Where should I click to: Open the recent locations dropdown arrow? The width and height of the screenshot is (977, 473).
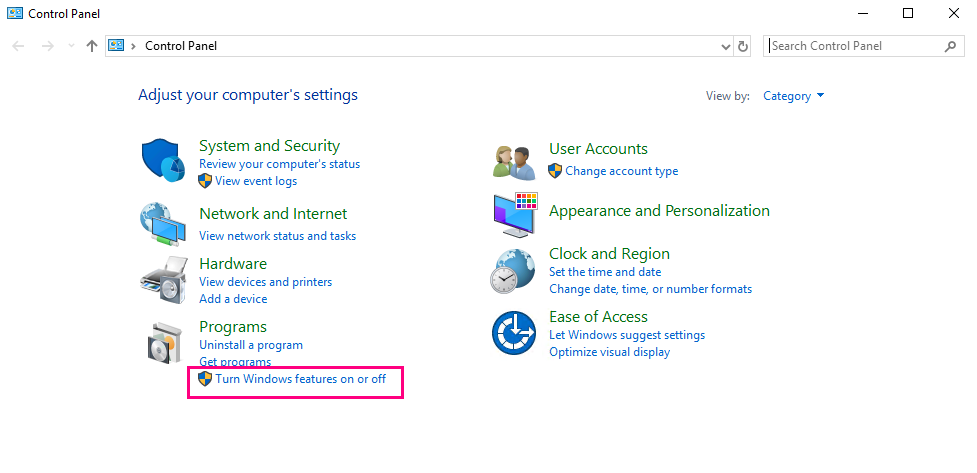point(71,46)
